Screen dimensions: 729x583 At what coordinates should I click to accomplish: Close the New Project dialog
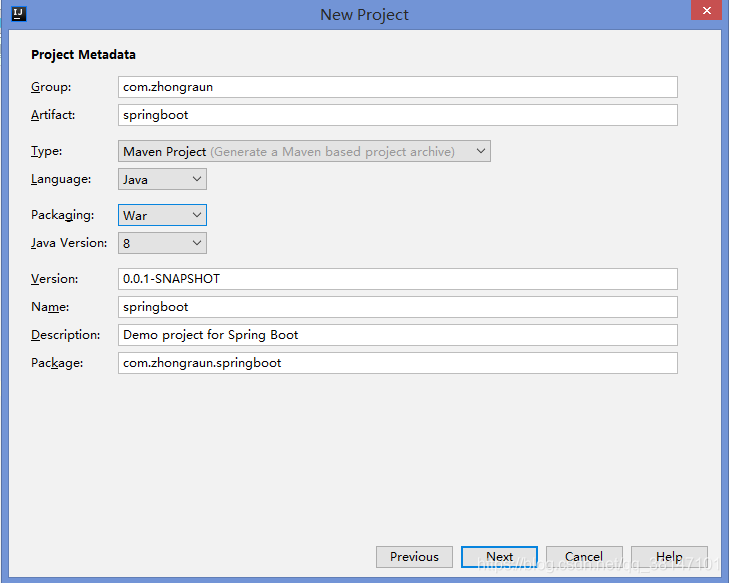(706, 10)
